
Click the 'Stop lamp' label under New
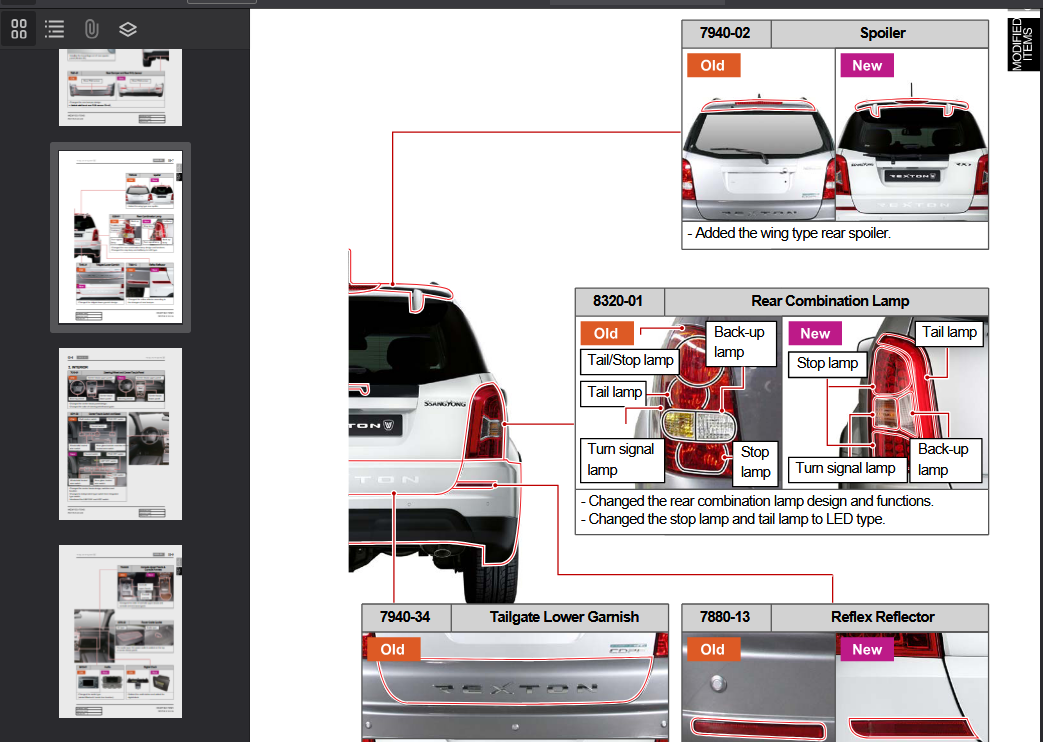[x=827, y=363]
